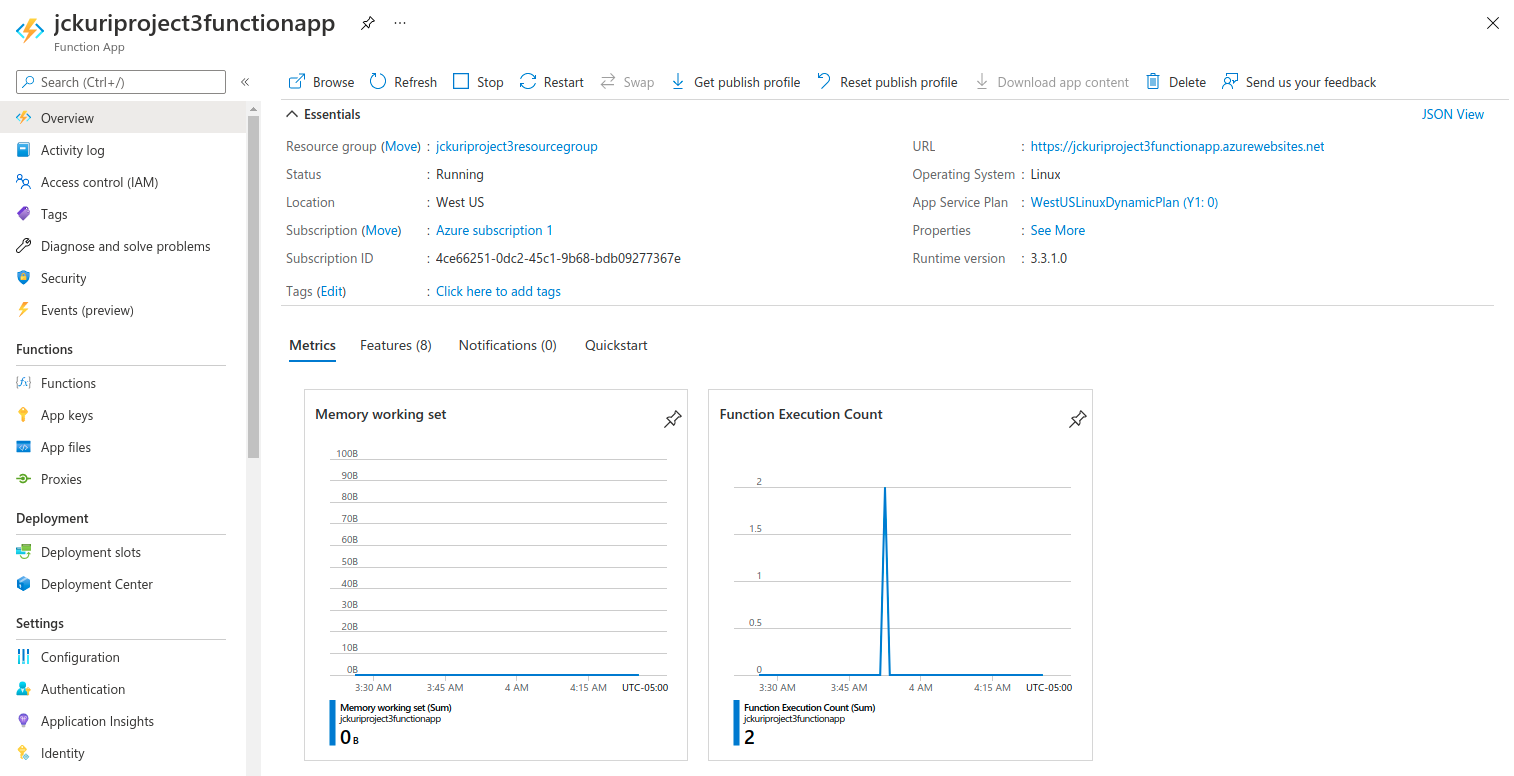The image size is (1514, 776).
Task: Click the Browse toolbar icon
Action: [297, 82]
